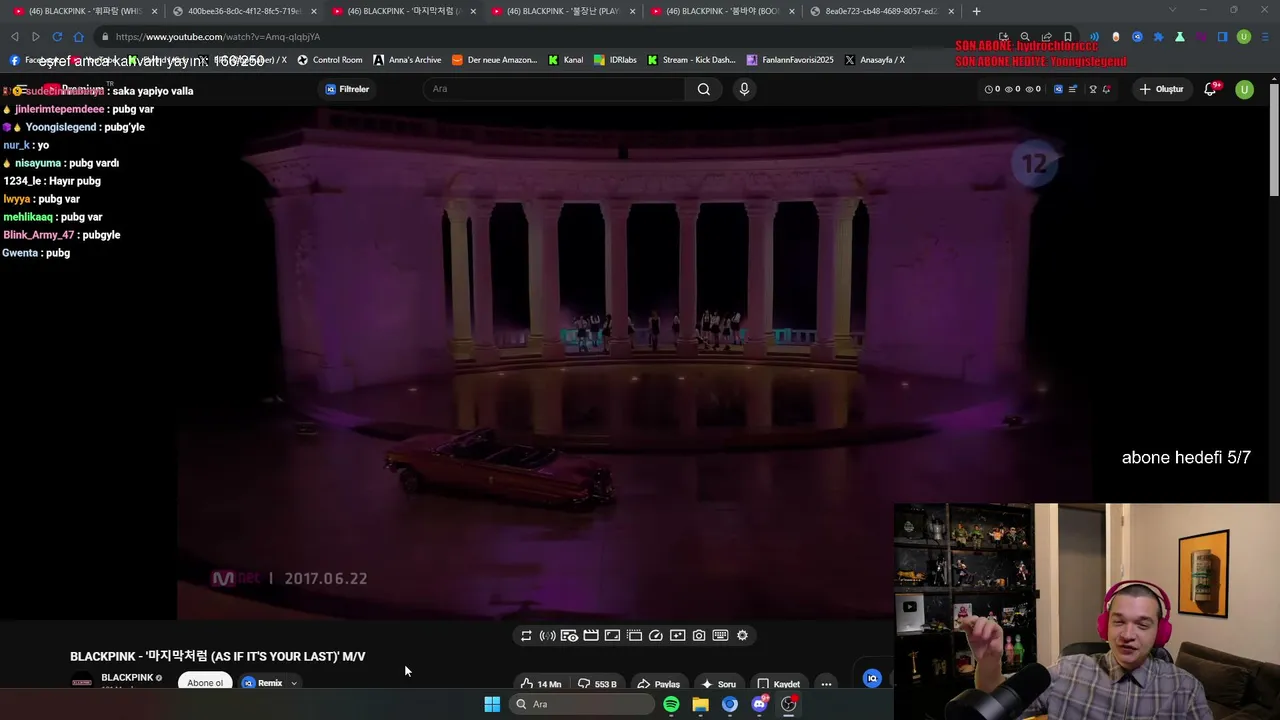Open the keyboard shortcuts icon

tap(720, 636)
